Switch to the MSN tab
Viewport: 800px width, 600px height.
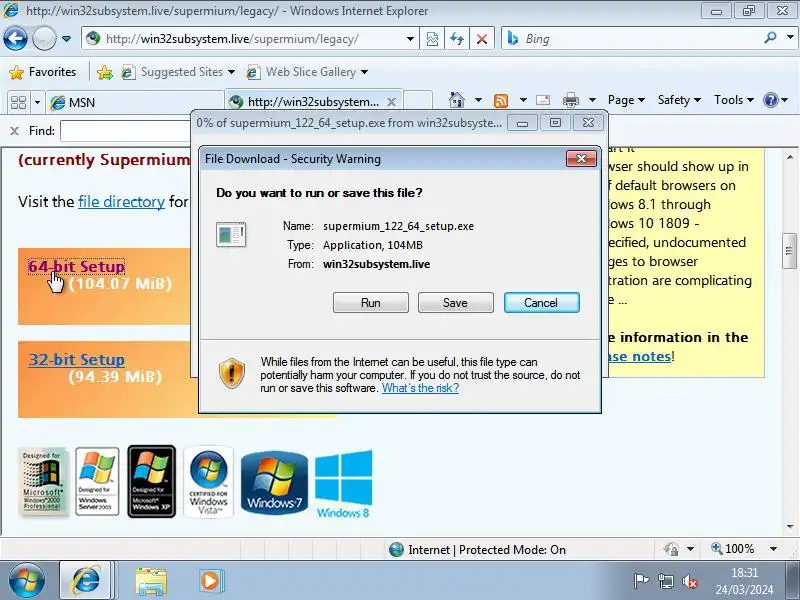point(134,103)
